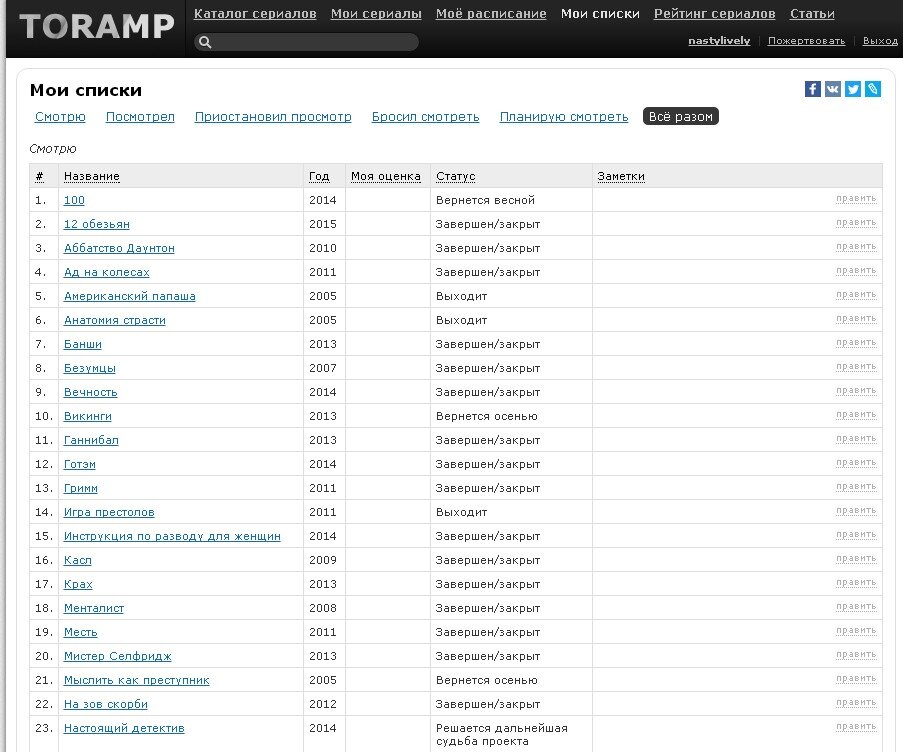The width and height of the screenshot is (903, 752).
Task: Open Мистер Селфридж series page
Action: tap(117, 656)
